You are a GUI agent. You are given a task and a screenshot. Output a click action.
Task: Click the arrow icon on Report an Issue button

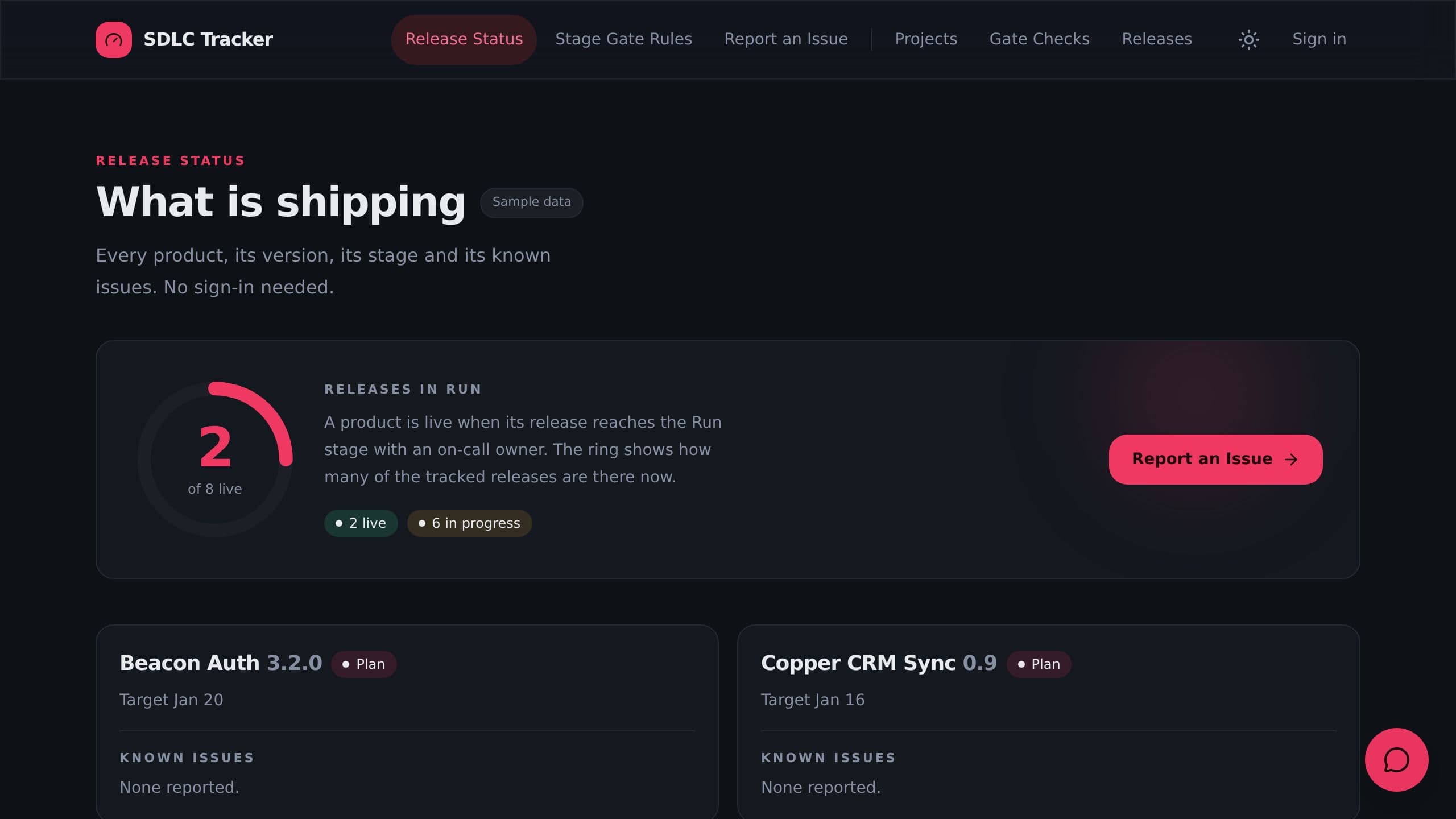(1291, 459)
